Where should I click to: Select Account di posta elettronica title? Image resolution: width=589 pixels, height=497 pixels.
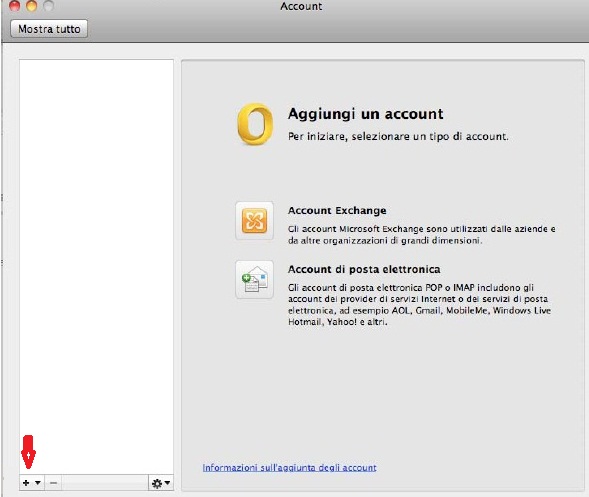click(364, 269)
